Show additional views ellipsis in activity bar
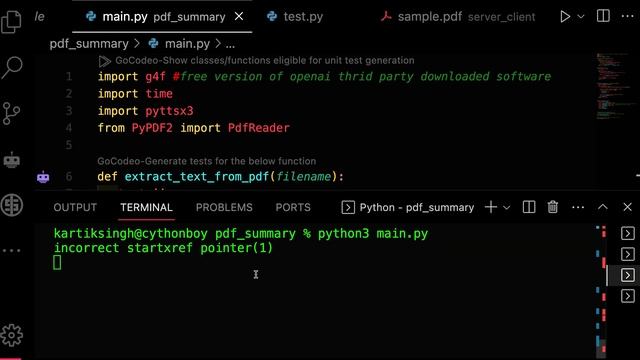Image resolution: width=640 pixels, height=360 pixels. coord(11,250)
